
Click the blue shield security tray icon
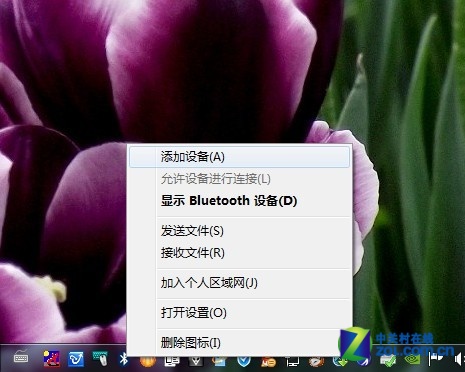(244, 362)
